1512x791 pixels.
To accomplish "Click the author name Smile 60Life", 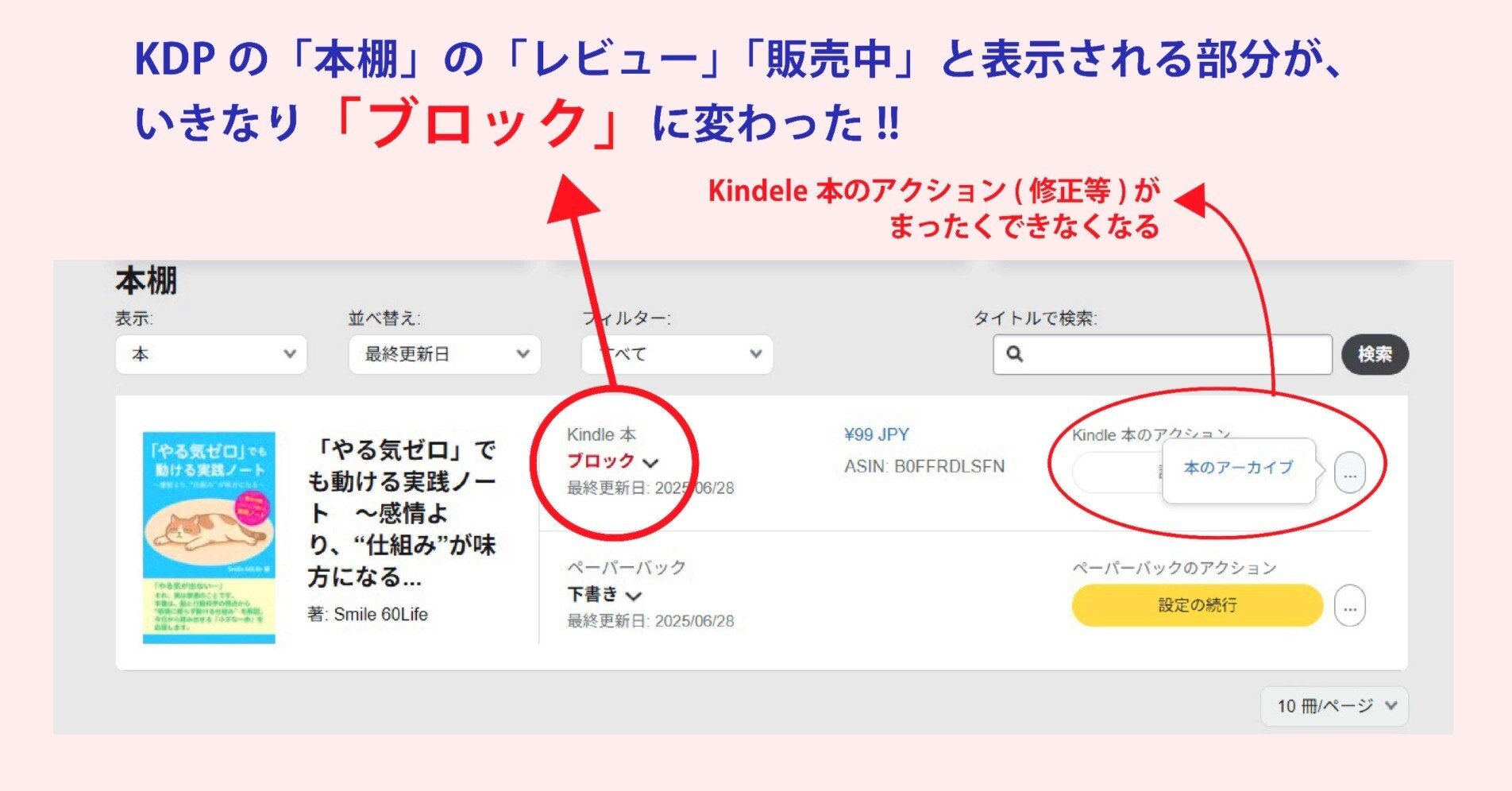I will coord(380,614).
